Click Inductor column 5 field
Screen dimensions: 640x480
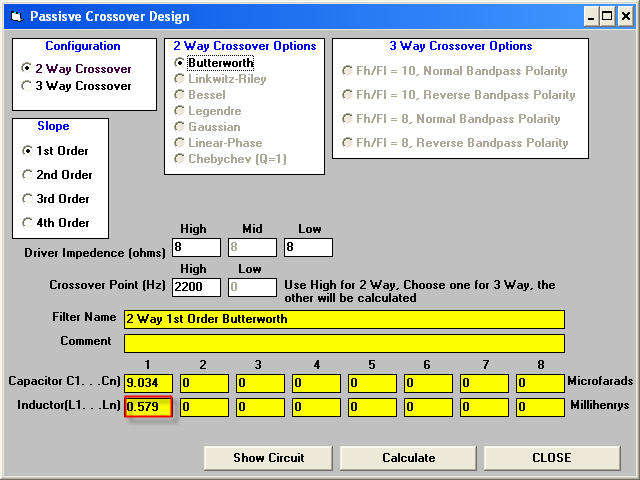(x=372, y=407)
